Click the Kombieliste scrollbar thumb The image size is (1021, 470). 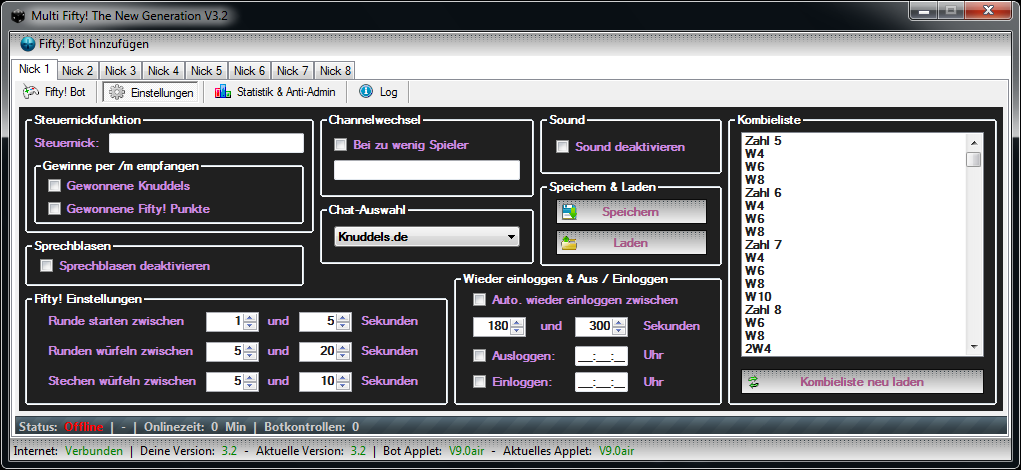coord(973,159)
